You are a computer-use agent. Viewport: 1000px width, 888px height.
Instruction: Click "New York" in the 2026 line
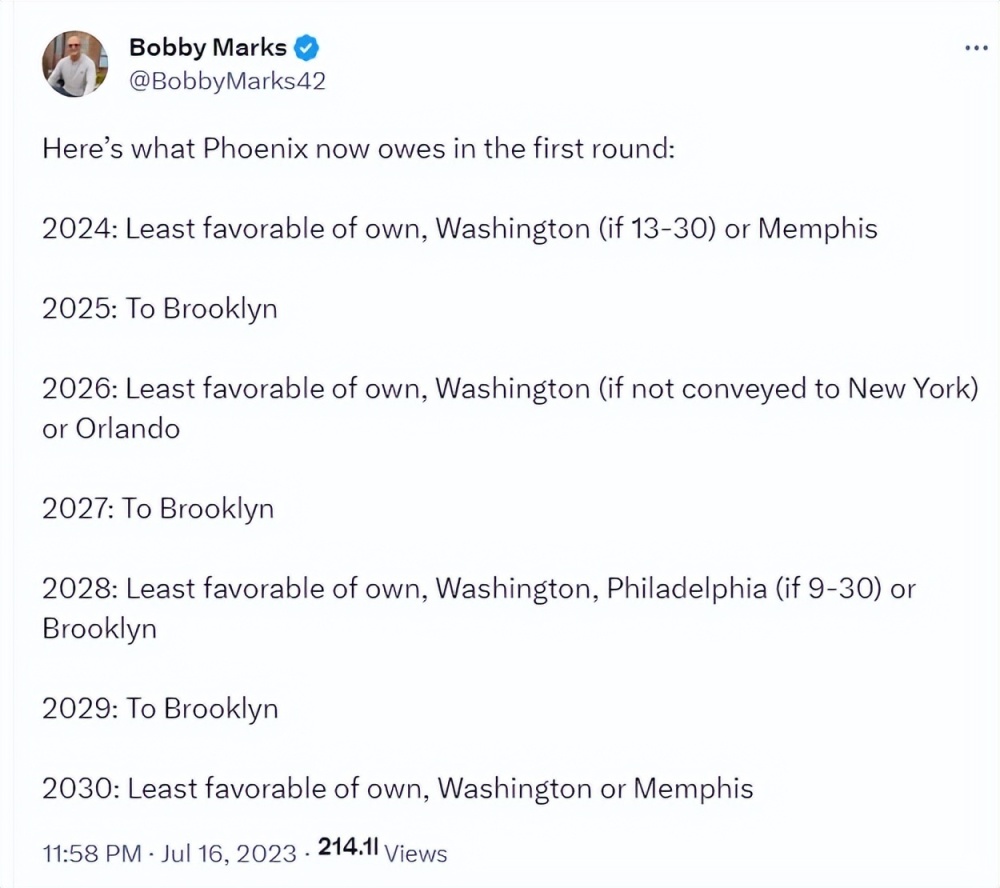click(910, 388)
